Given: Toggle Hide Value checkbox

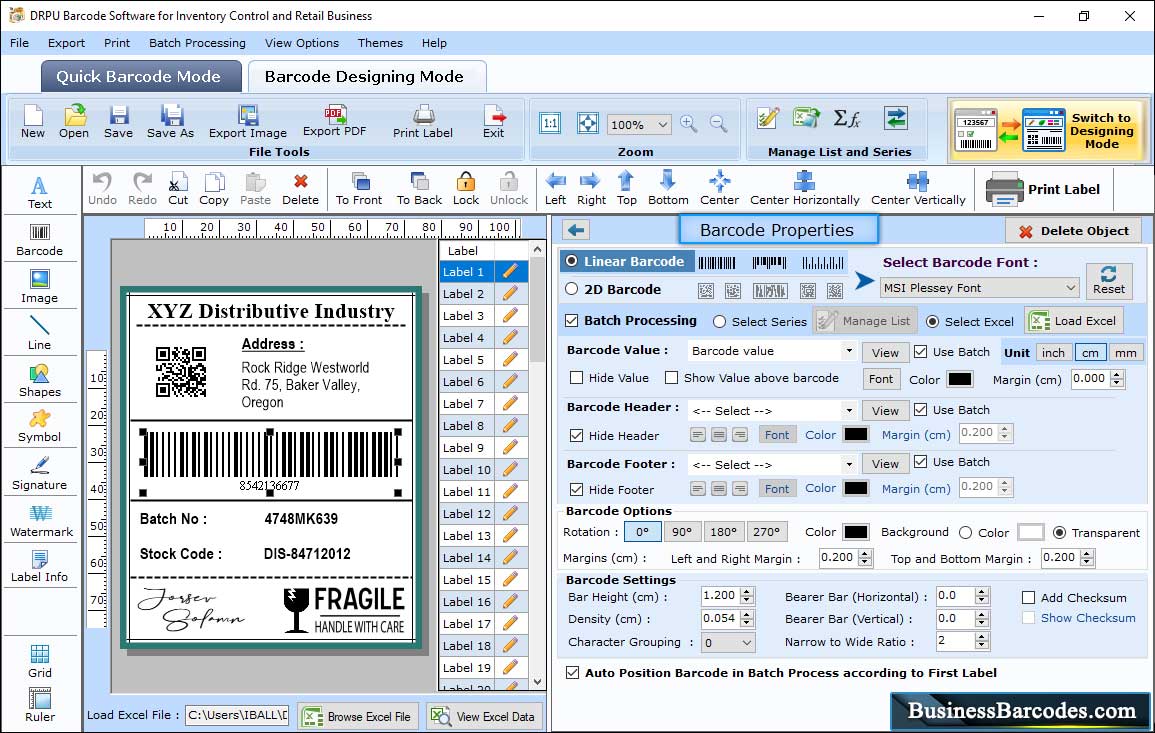Looking at the screenshot, I should [x=577, y=378].
